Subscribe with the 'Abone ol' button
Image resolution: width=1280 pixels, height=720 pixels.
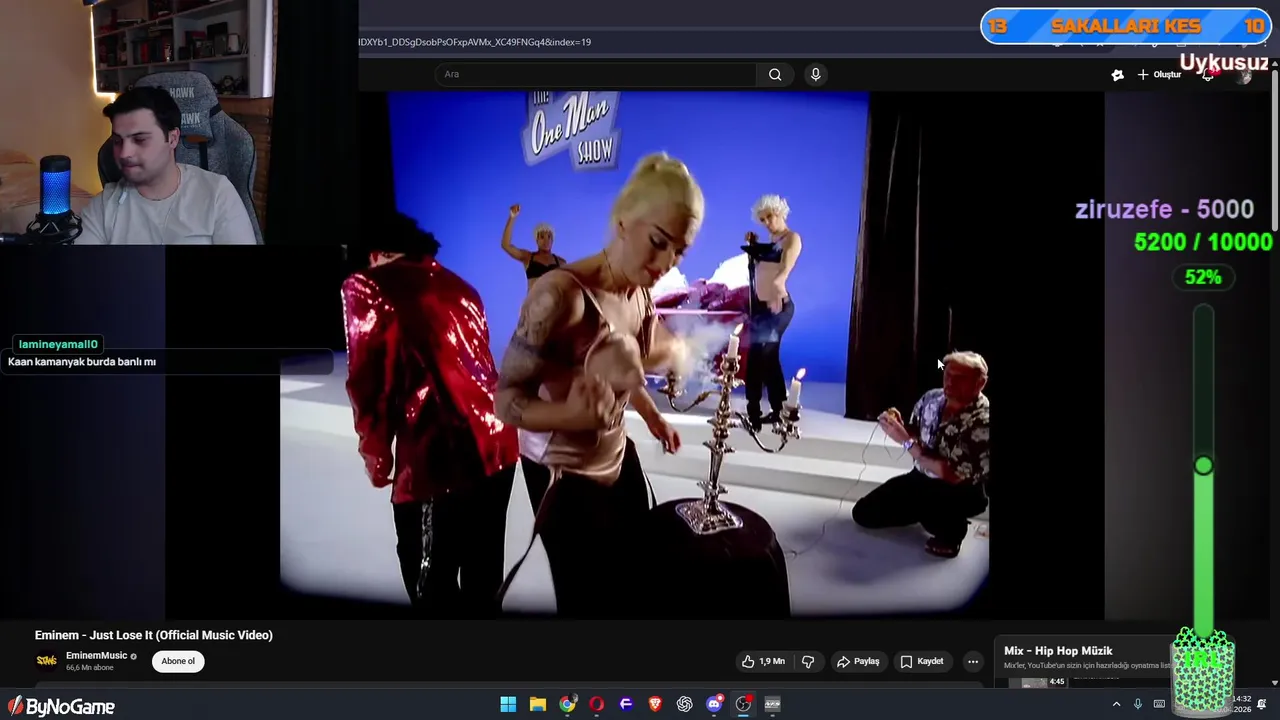click(178, 661)
